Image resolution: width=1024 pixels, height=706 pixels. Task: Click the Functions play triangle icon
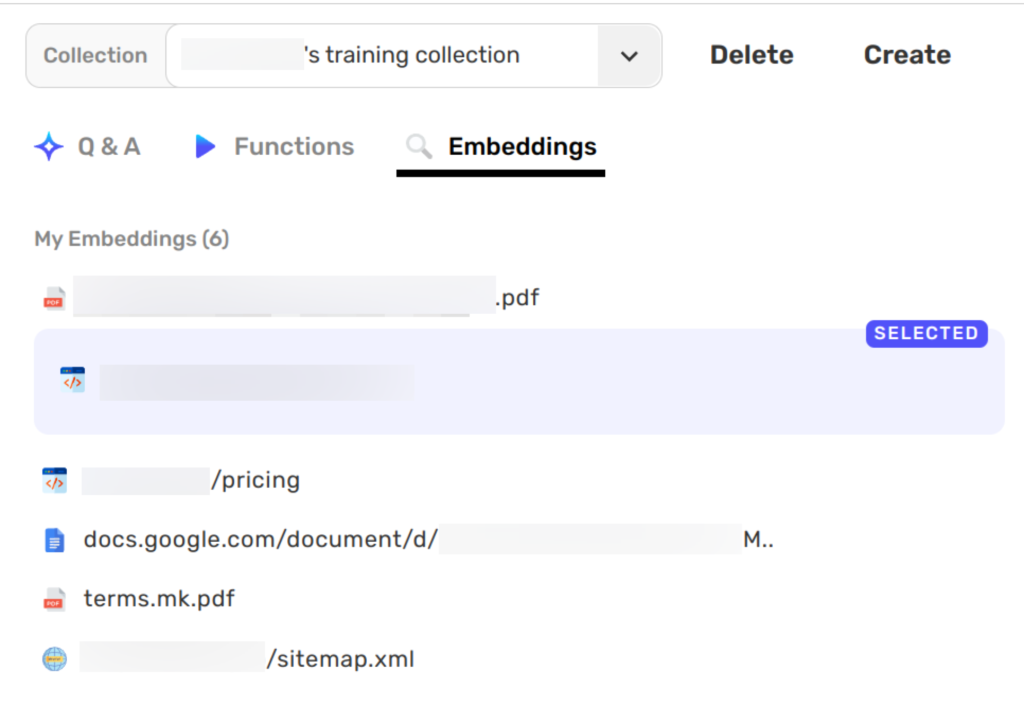tap(205, 147)
